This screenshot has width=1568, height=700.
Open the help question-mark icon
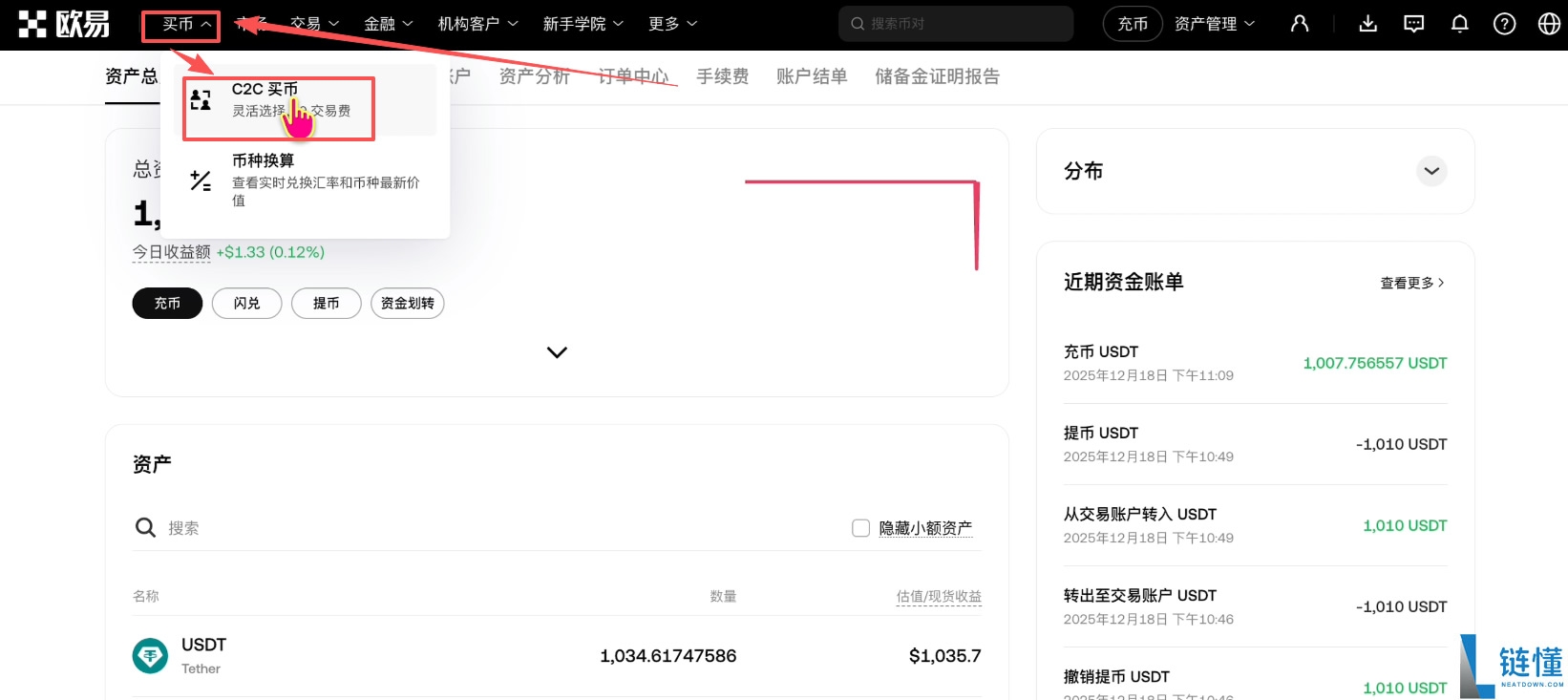[1505, 24]
